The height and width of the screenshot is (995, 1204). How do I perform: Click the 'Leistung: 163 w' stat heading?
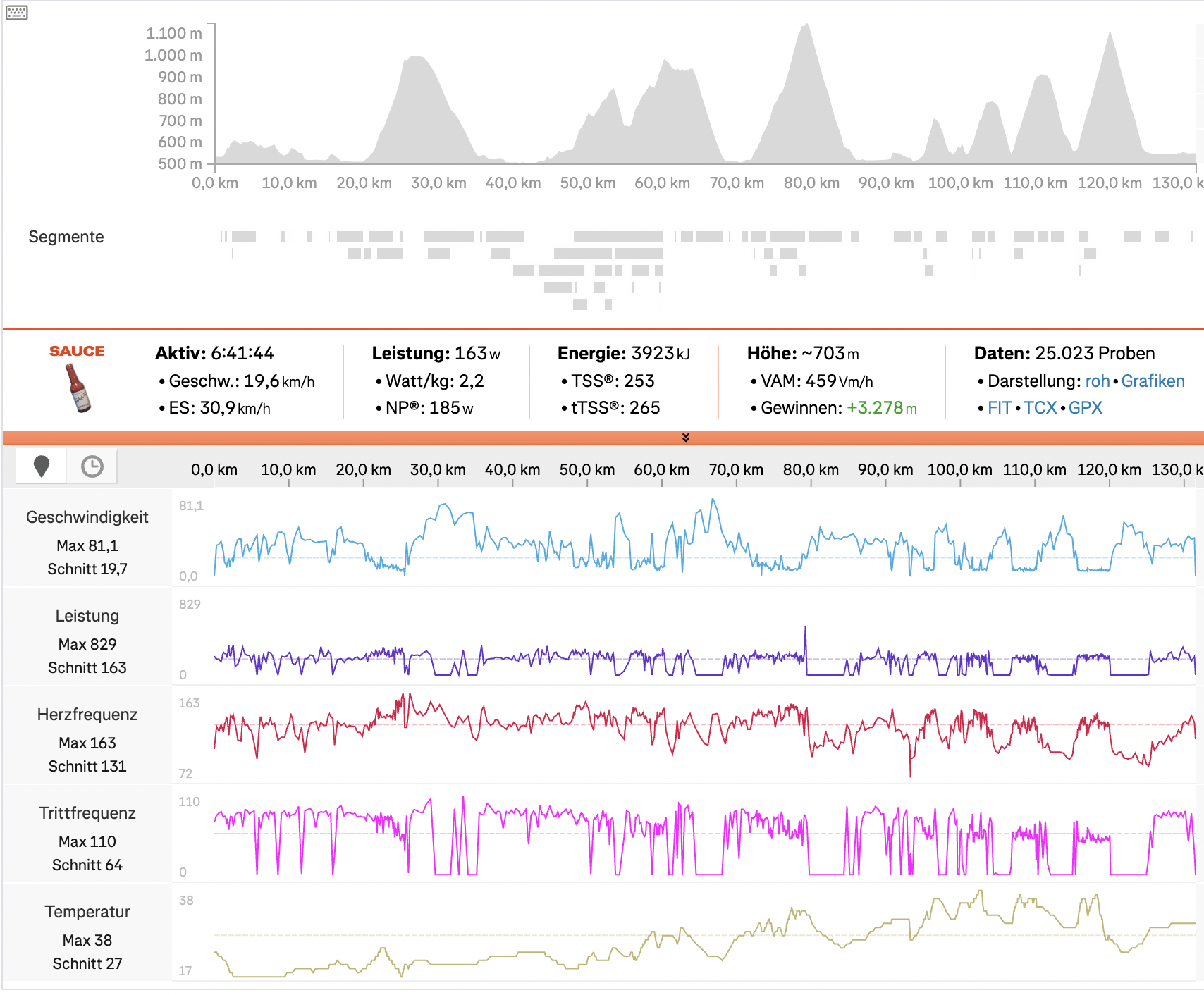click(436, 353)
